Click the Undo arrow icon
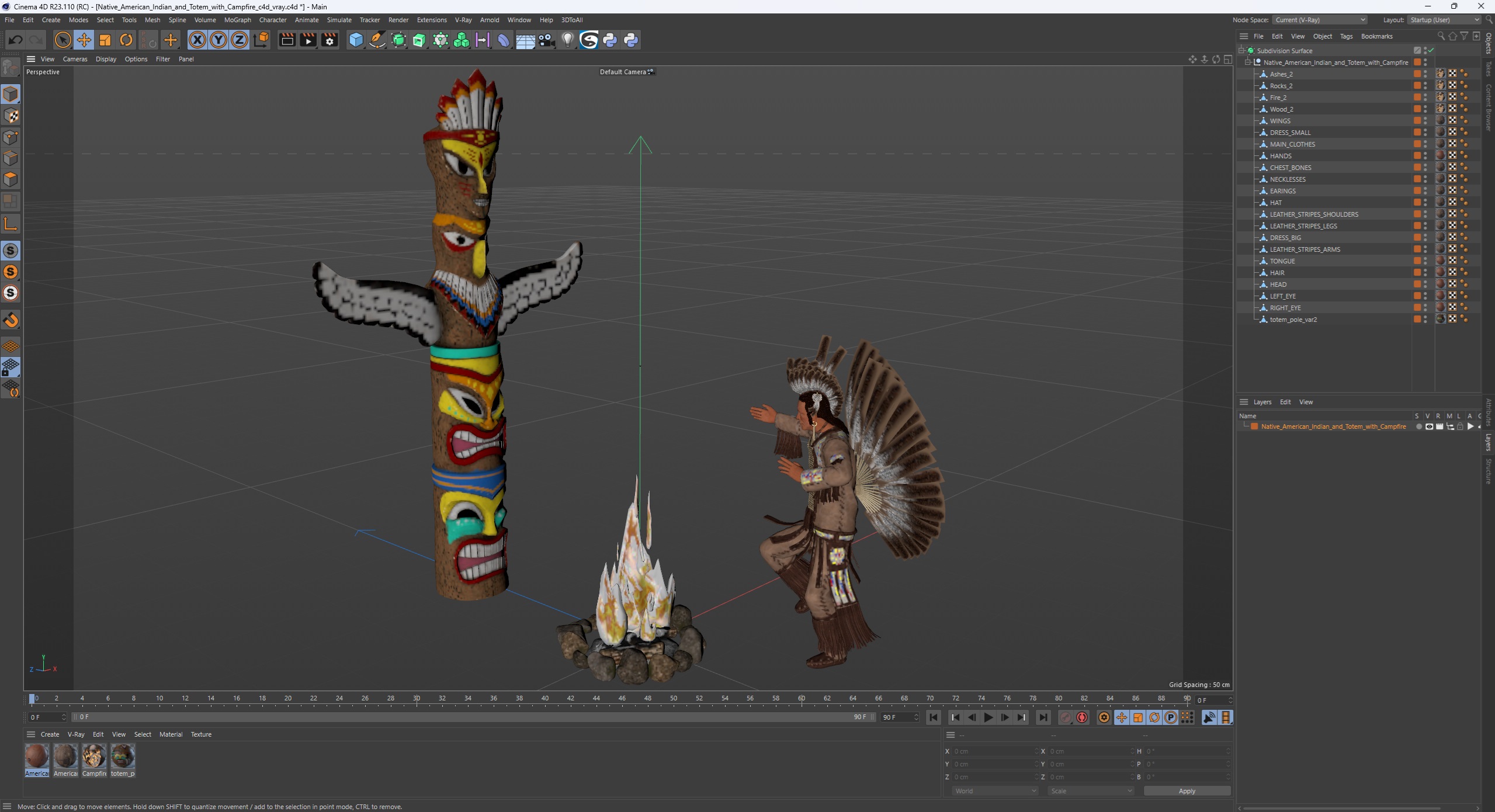Screen dimensions: 1495x812 pyautogui.click(x=16, y=40)
